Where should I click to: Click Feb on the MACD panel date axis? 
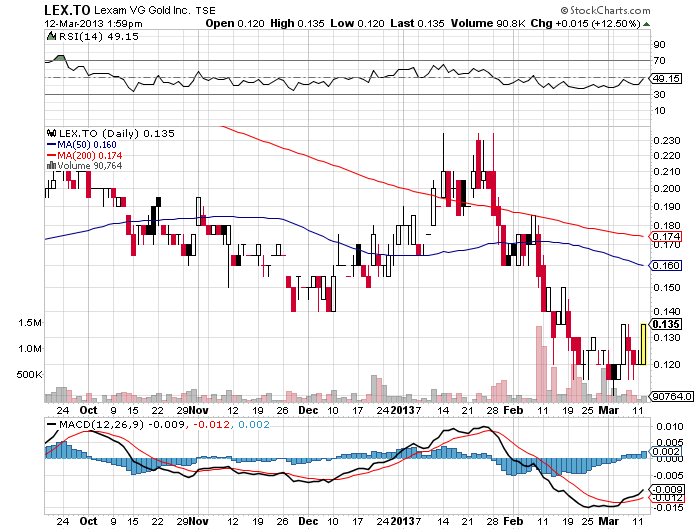[x=513, y=521]
